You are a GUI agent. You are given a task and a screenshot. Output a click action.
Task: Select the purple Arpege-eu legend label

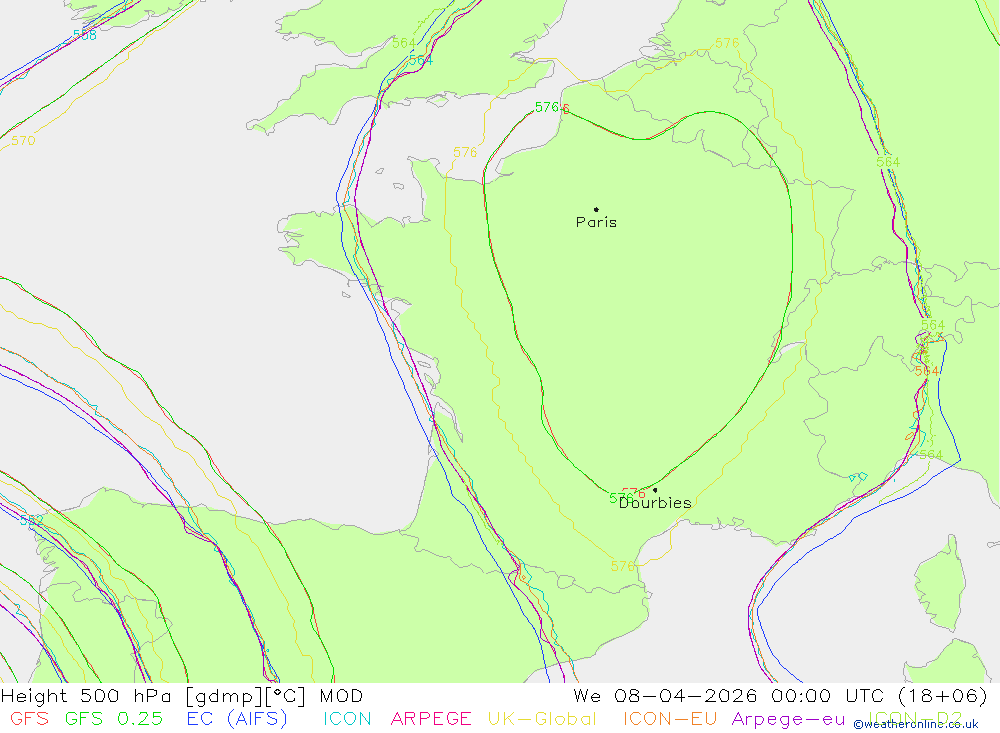[x=788, y=719]
